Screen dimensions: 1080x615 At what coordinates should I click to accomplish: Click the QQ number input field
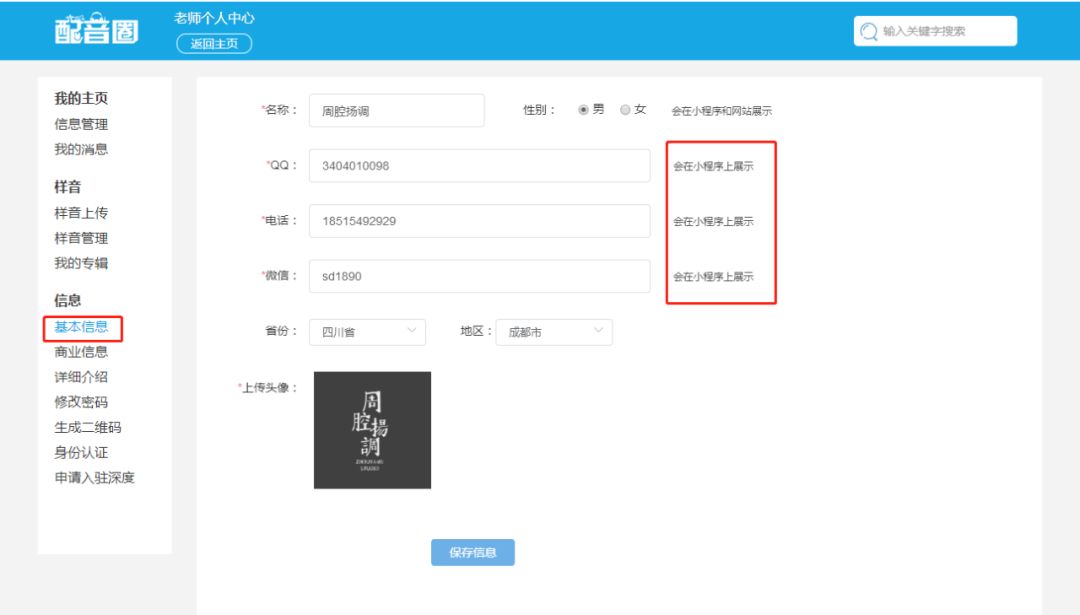(479, 165)
